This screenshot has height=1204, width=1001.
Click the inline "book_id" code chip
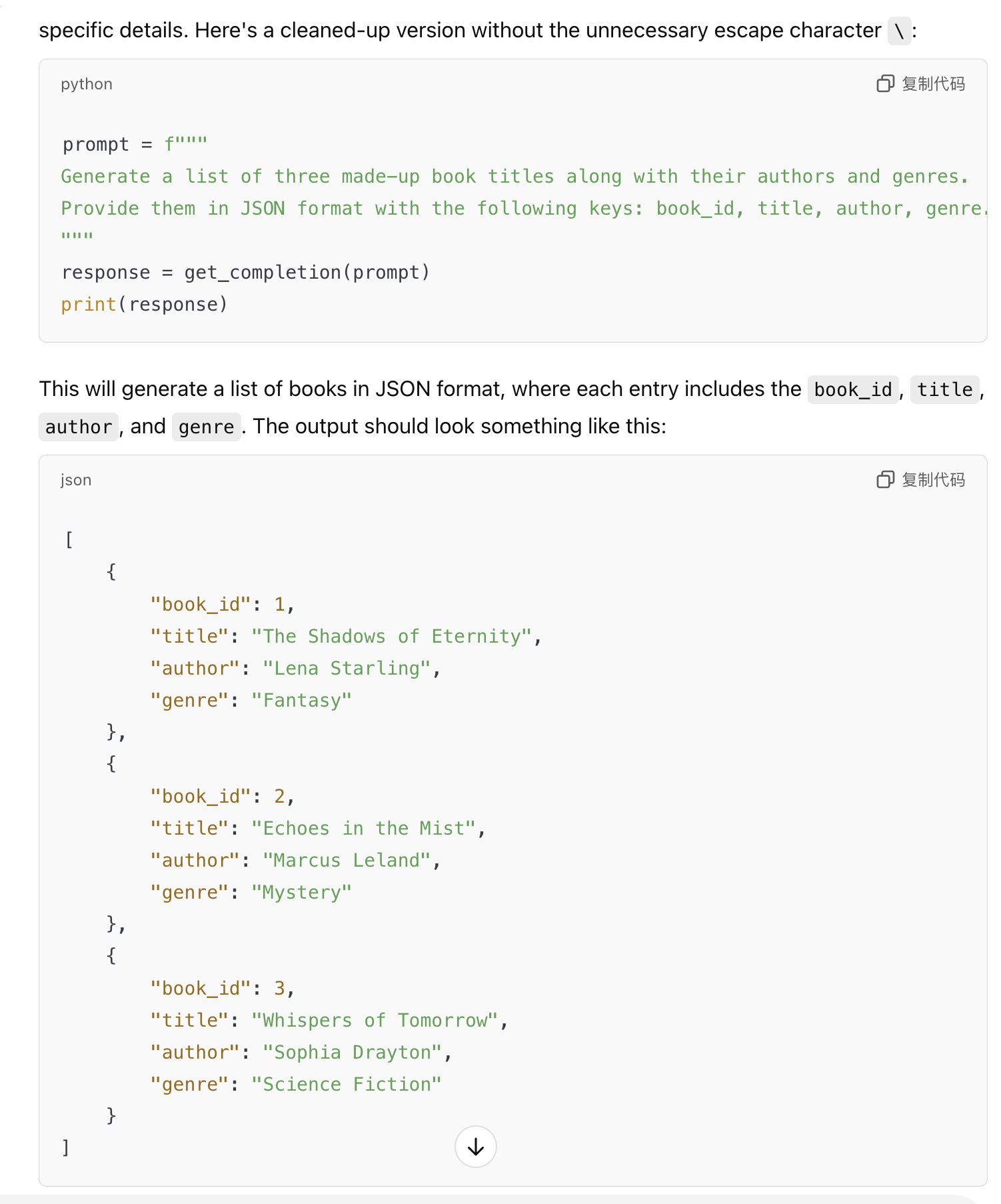(853, 390)
